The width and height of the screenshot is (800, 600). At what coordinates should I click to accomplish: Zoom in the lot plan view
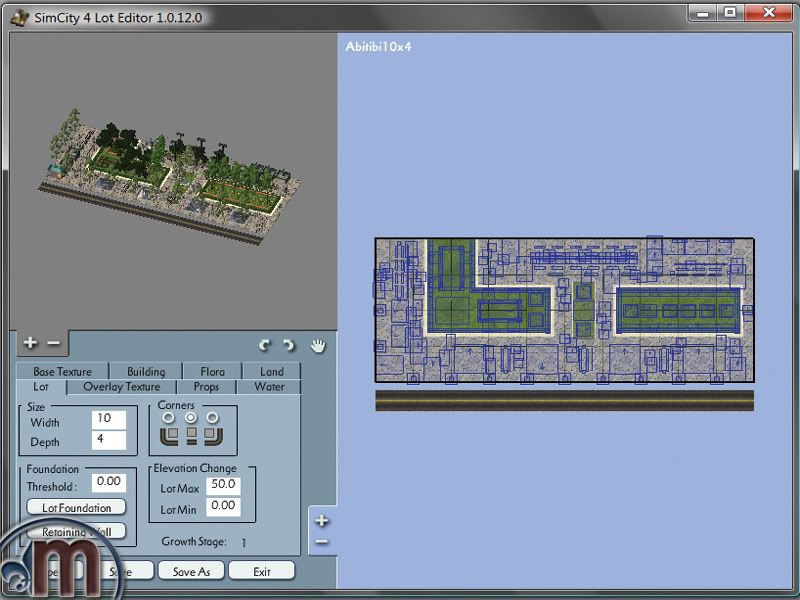[x=322, y=521]
